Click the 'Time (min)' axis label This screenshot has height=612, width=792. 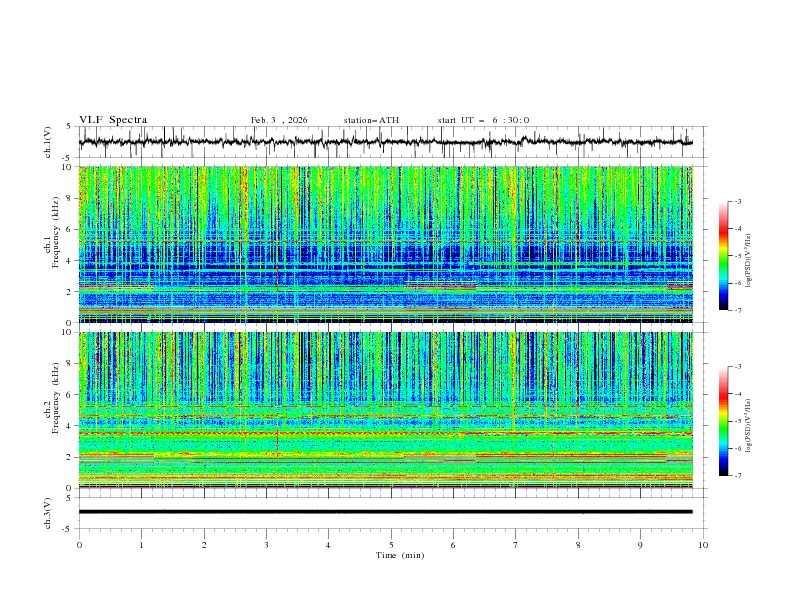coord(400,555)
